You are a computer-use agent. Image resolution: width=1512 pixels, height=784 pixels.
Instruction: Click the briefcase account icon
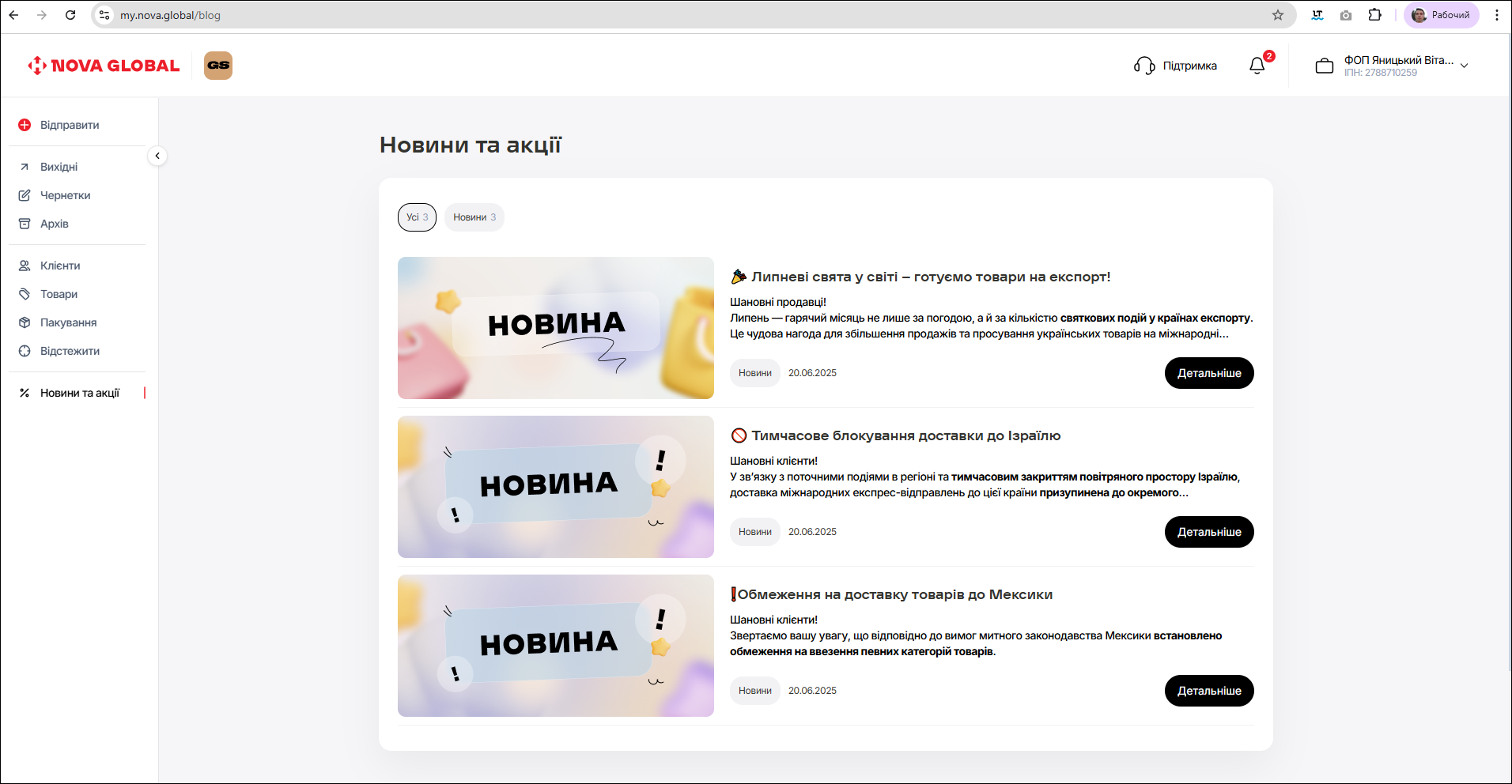click(1325, 66)
